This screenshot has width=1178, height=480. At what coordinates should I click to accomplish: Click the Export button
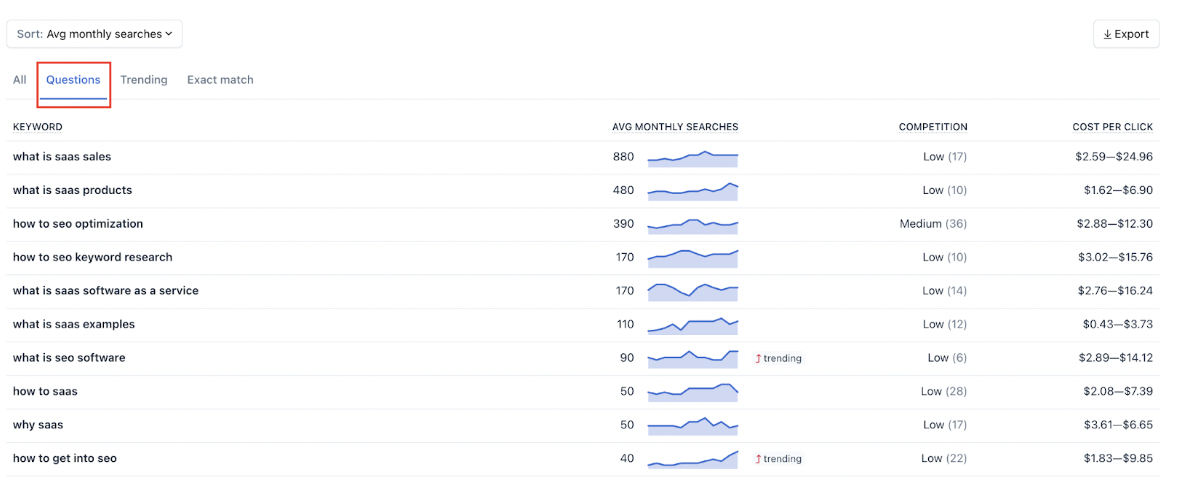coord(1125,34)
